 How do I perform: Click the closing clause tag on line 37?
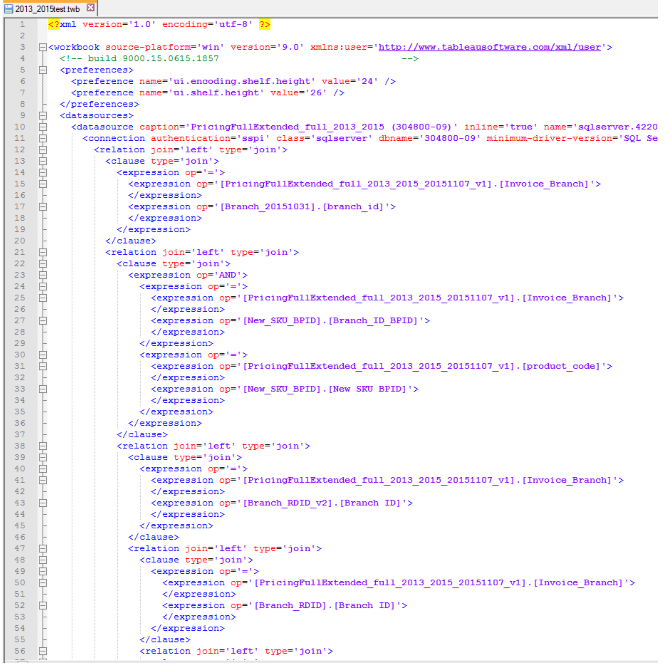click(x=142, y=434)
